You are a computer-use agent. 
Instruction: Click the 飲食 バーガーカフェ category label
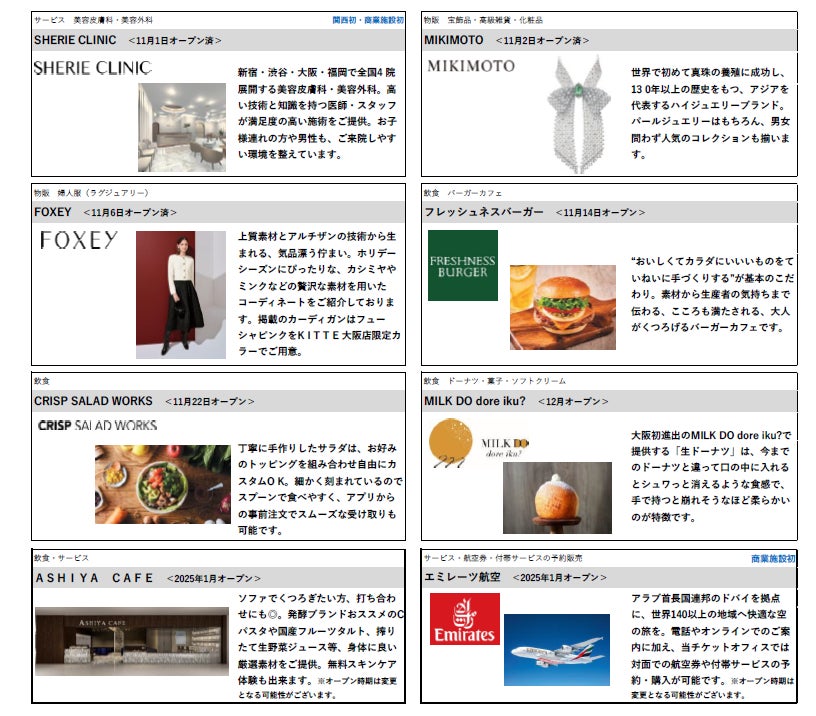coord(463,193)
